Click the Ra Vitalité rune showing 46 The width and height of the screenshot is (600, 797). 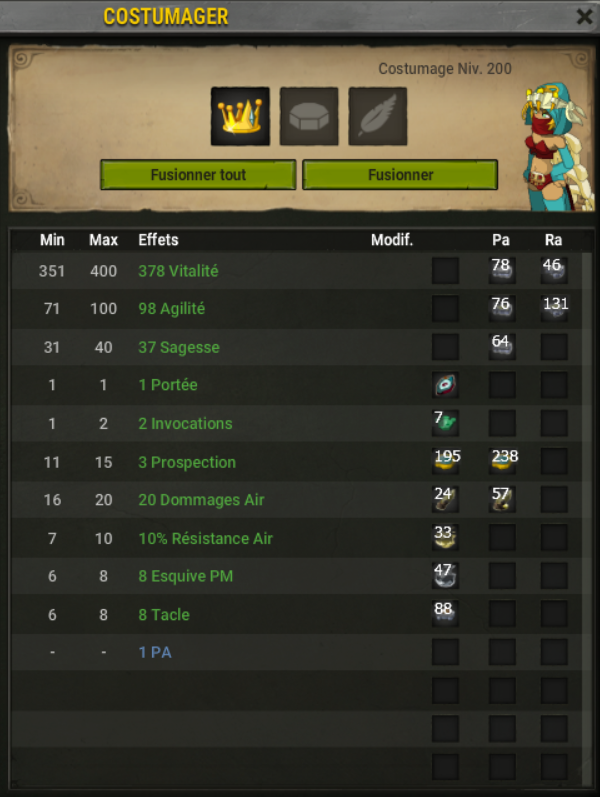click(x=554, y=270)
